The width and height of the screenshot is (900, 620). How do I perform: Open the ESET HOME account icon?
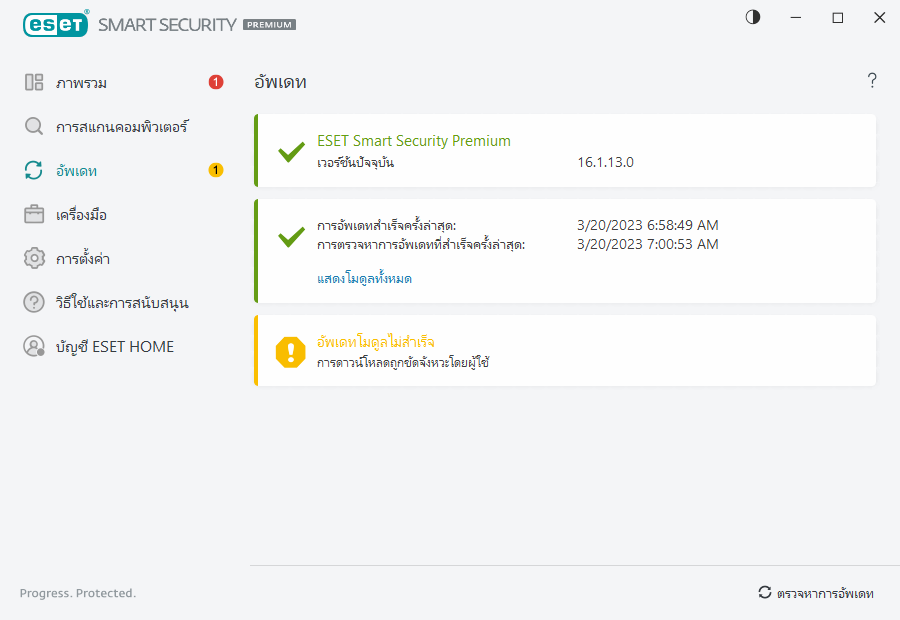pyautogui.click(x=33, y=346)
